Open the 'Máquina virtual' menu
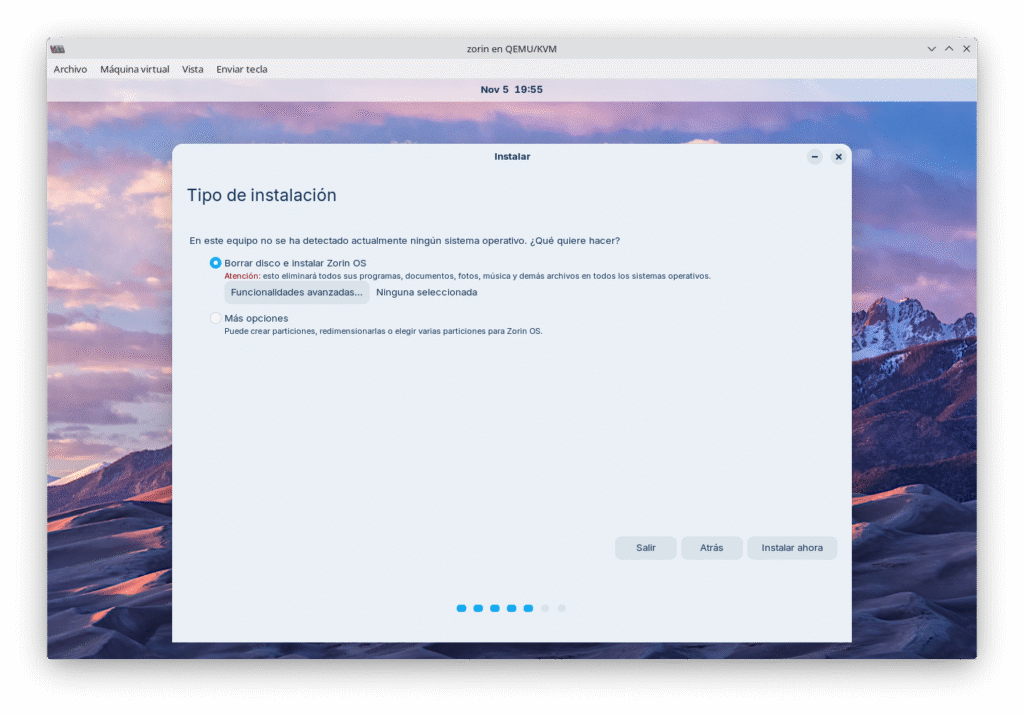The image size is (1024, 715). [x=135, y=70]
